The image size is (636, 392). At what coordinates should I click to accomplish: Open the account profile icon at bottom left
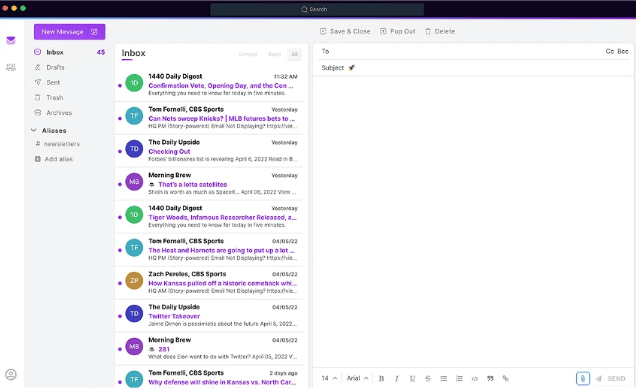point(11,374)
